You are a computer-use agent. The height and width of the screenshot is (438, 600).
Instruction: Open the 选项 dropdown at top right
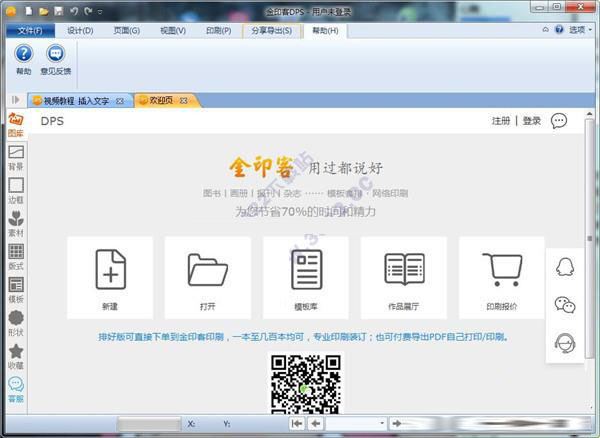[x=580, y=29]
